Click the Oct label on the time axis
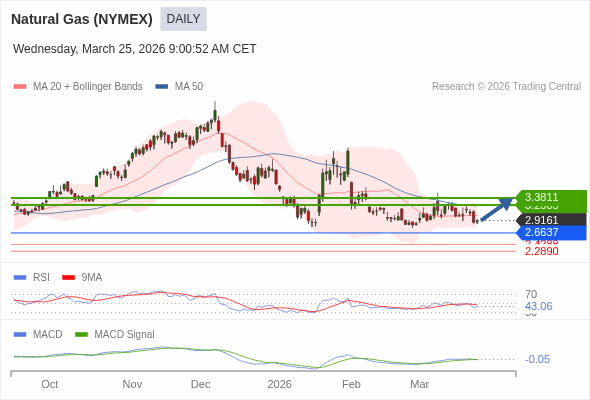Image resolution: width=590 pixels, height=400 pixels. click(50, 384)
